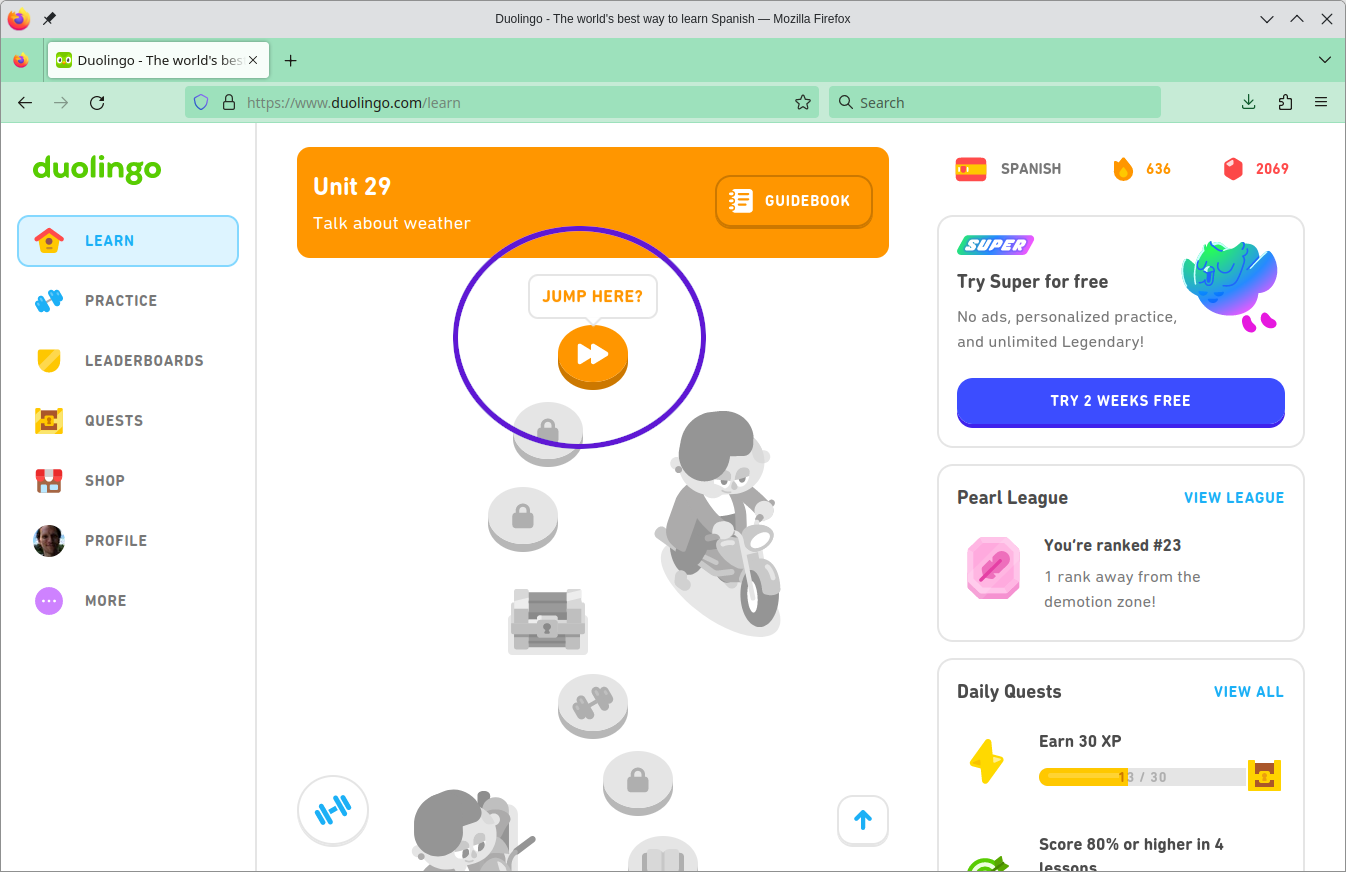
Task: Open a new browser tab
Action: pos(291,61)
